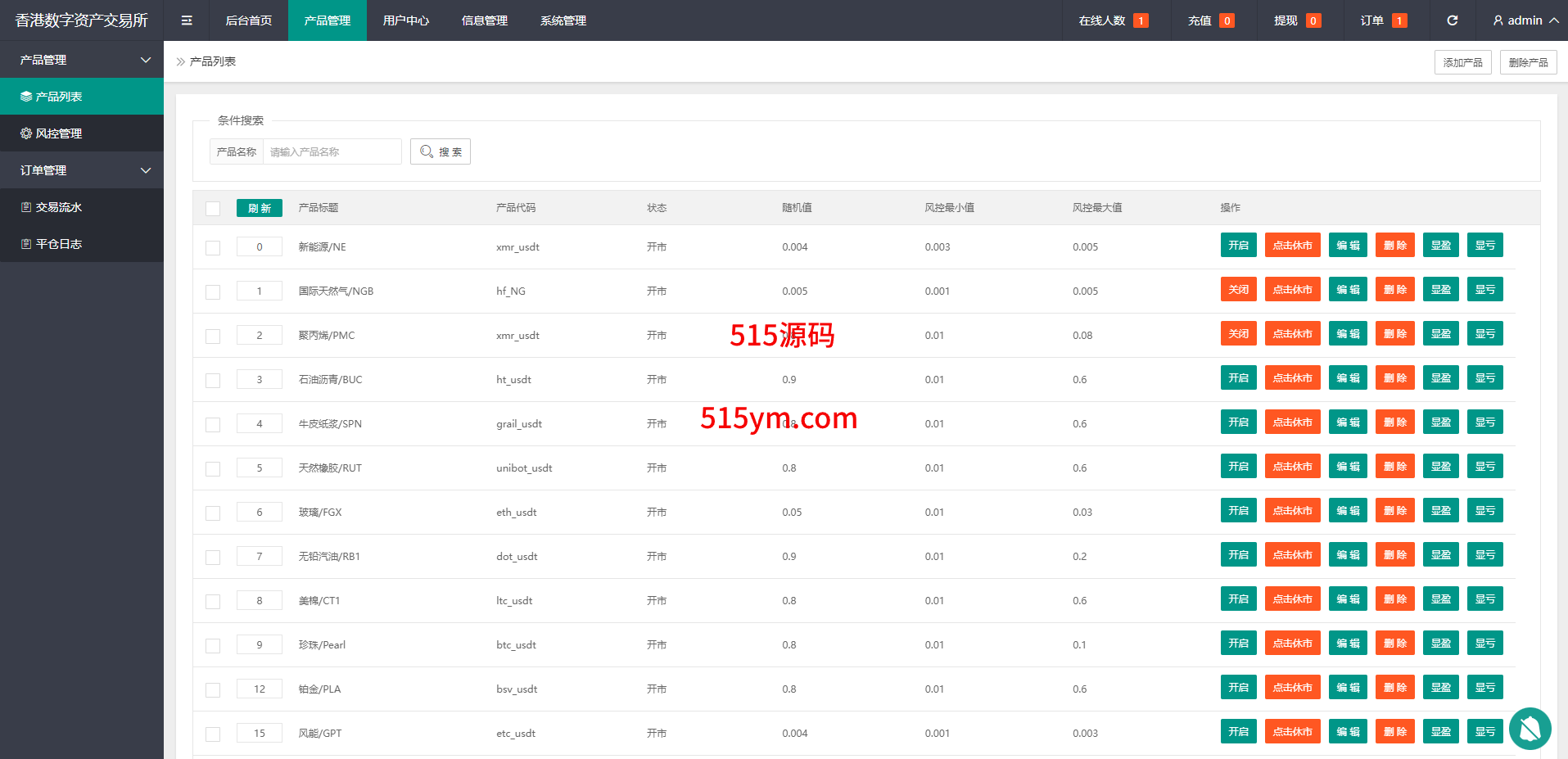Click the 添加产品 button

(x=1462, y=62)
